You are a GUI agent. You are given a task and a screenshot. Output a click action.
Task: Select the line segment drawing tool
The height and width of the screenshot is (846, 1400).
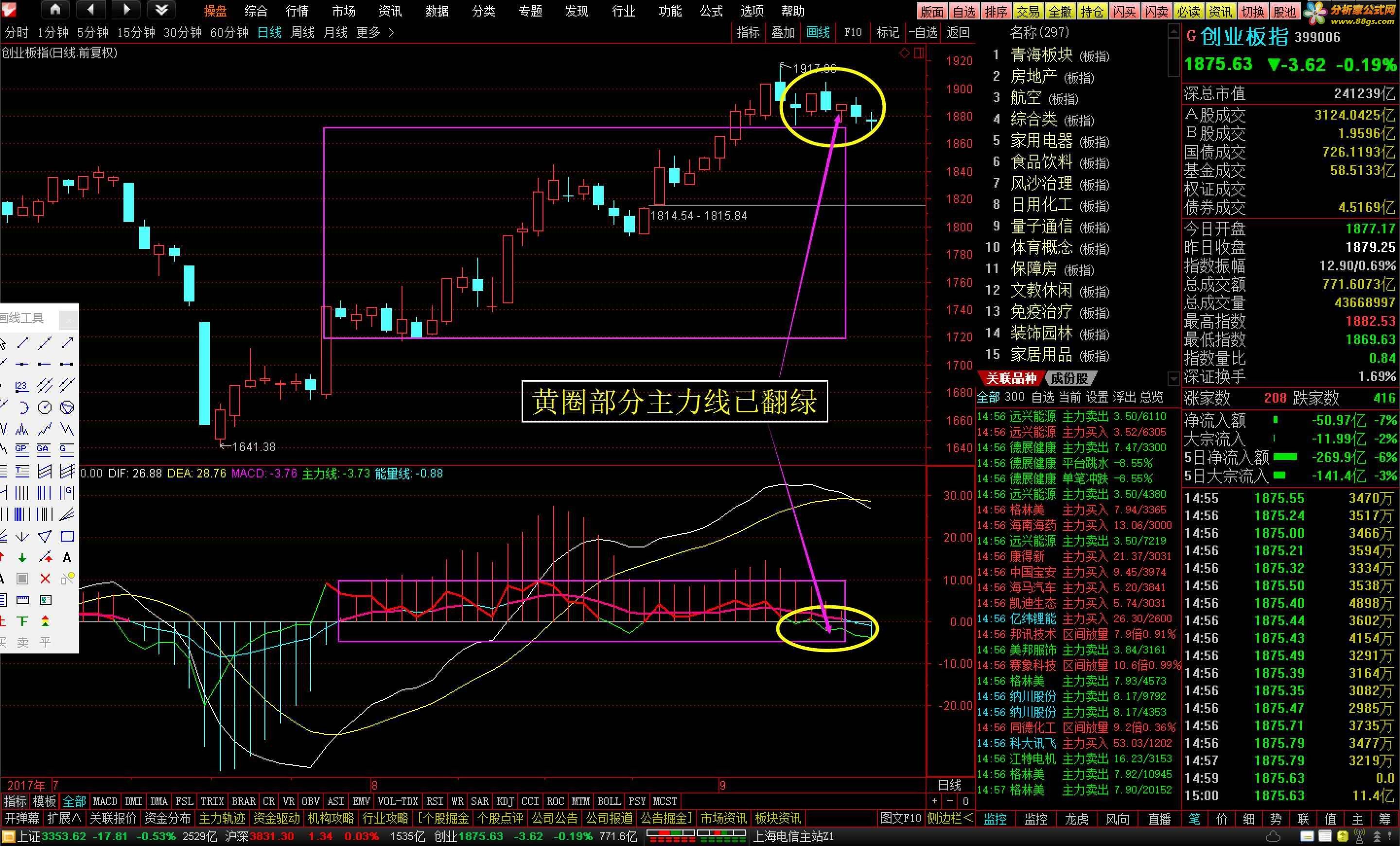tap(22, 343)
